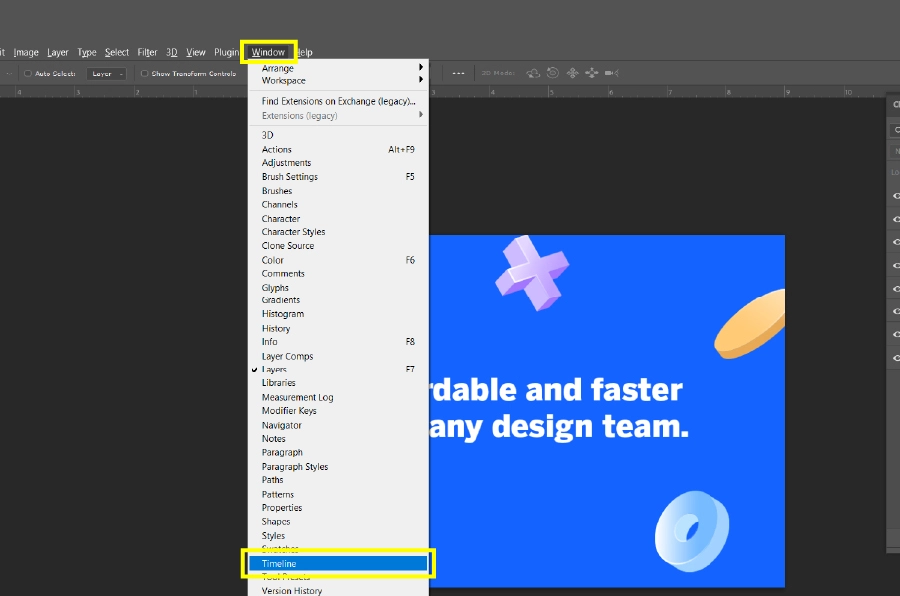Viewport: 900px width, 596px height.
Task: Open the Filter menu
Action: point(147,52)
